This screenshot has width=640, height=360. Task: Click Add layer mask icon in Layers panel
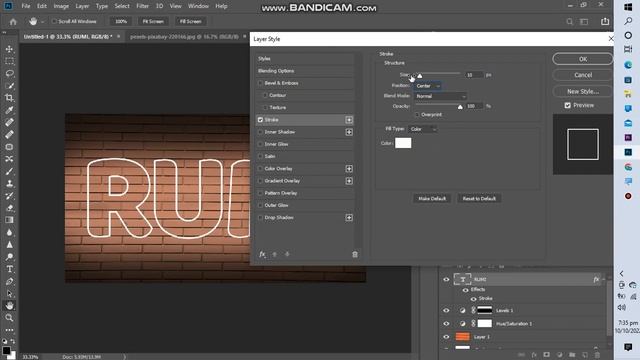click(x=547, y=355)
